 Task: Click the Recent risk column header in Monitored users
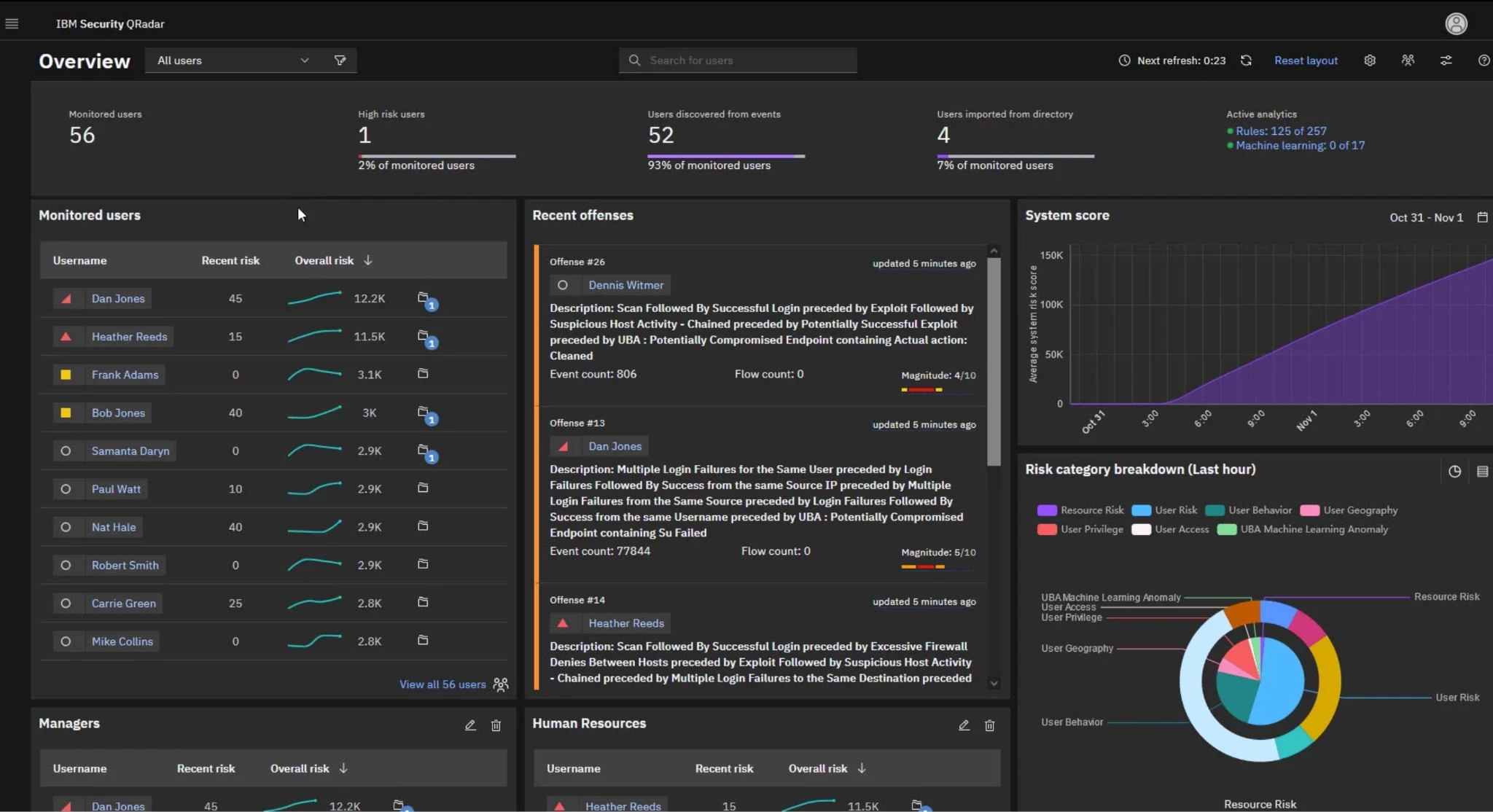230,260
